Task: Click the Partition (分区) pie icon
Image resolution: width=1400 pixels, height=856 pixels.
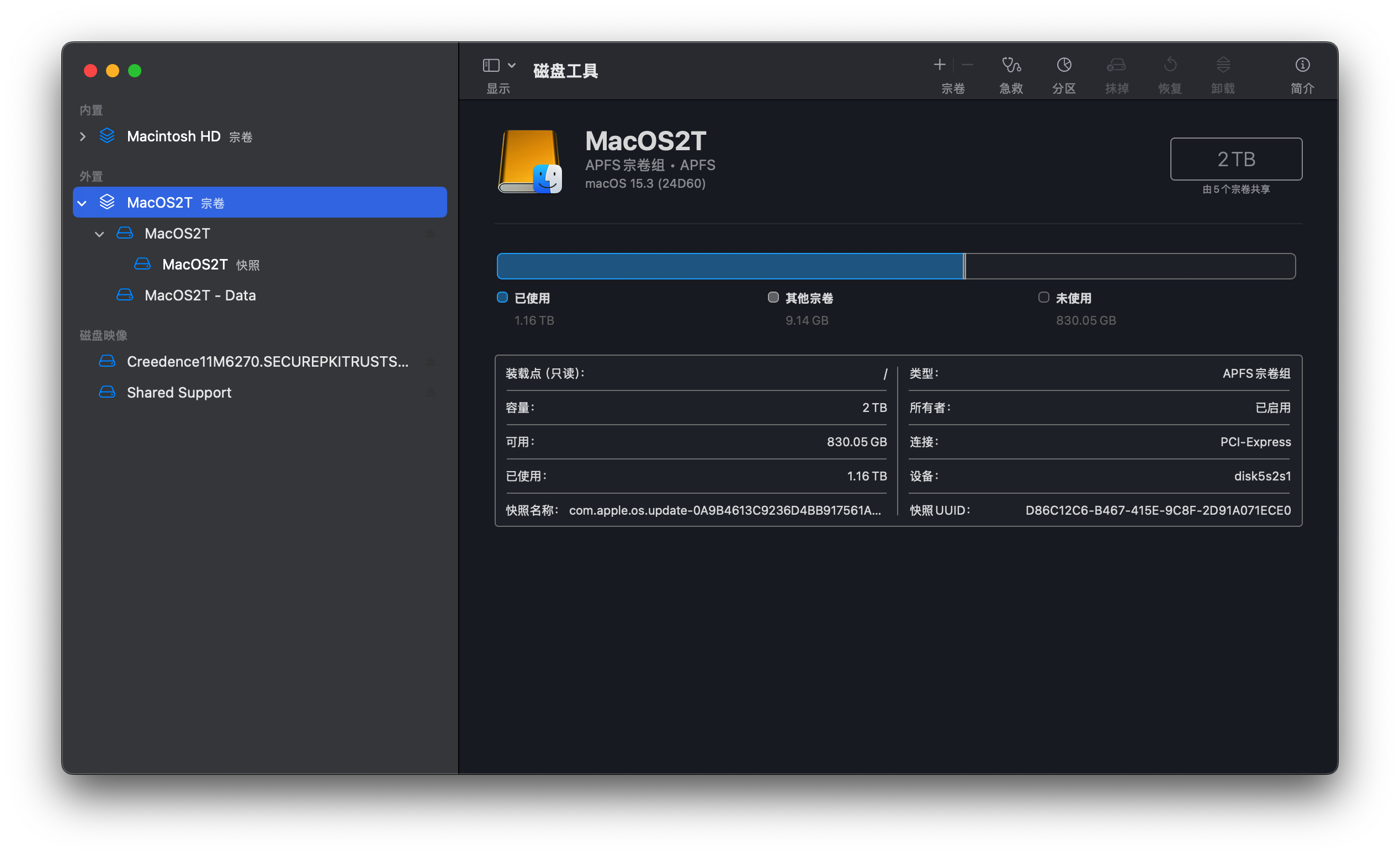Action: click(1064, 65)
